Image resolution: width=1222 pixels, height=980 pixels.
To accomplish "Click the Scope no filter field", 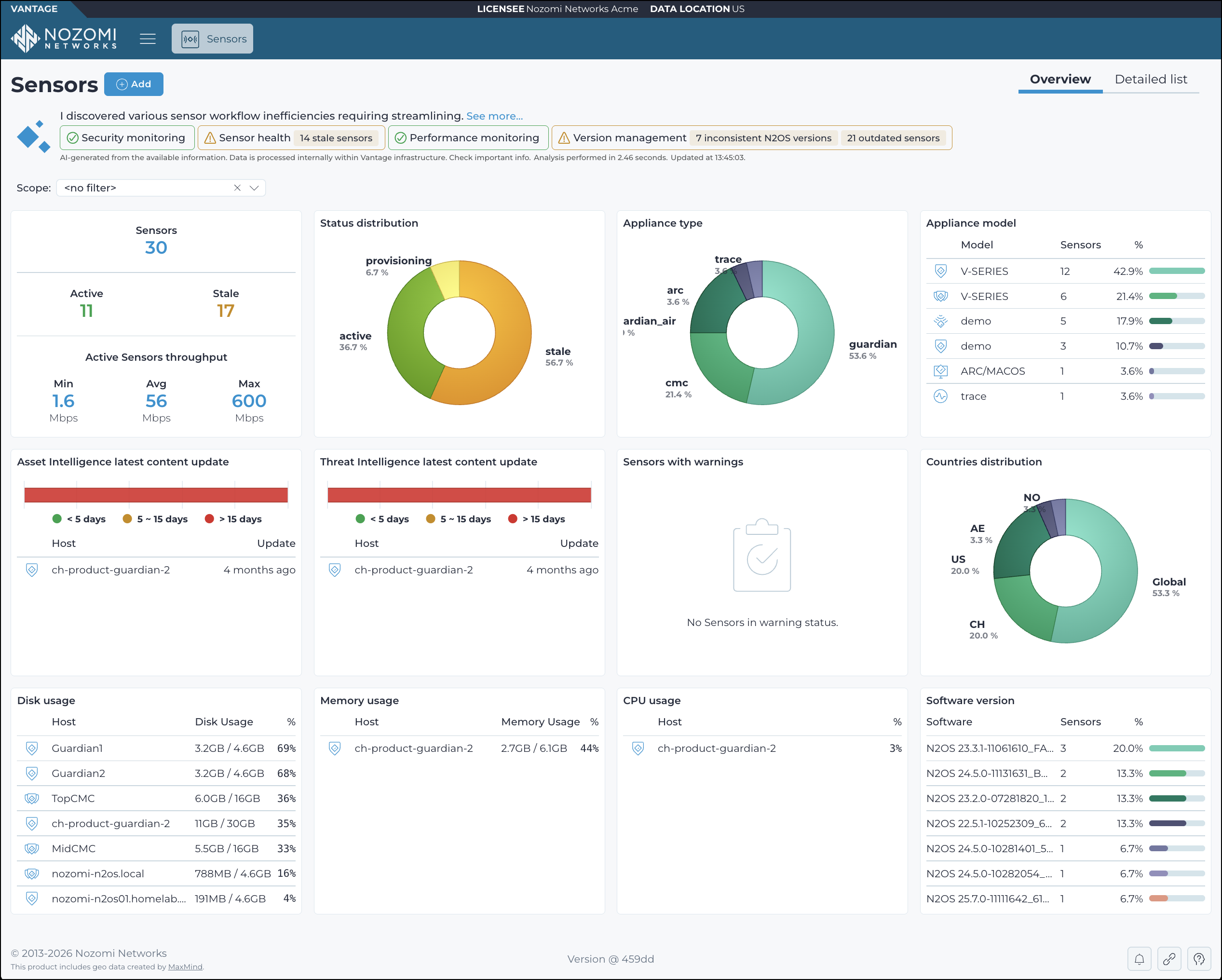I will 161,188.
